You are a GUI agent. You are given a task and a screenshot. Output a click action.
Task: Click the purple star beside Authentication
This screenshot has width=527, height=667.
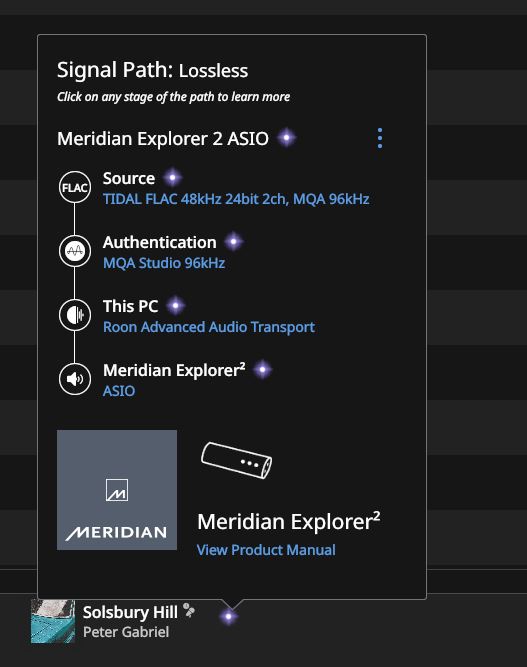(x=234, y=242)
